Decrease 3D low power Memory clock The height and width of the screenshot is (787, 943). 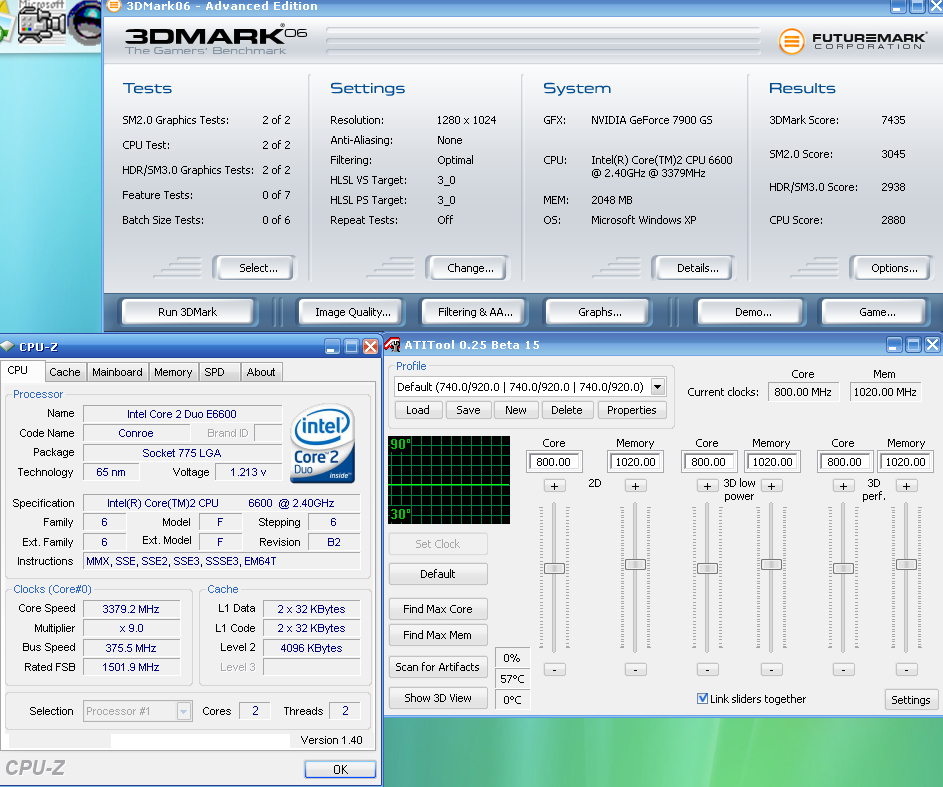(772, 669)
